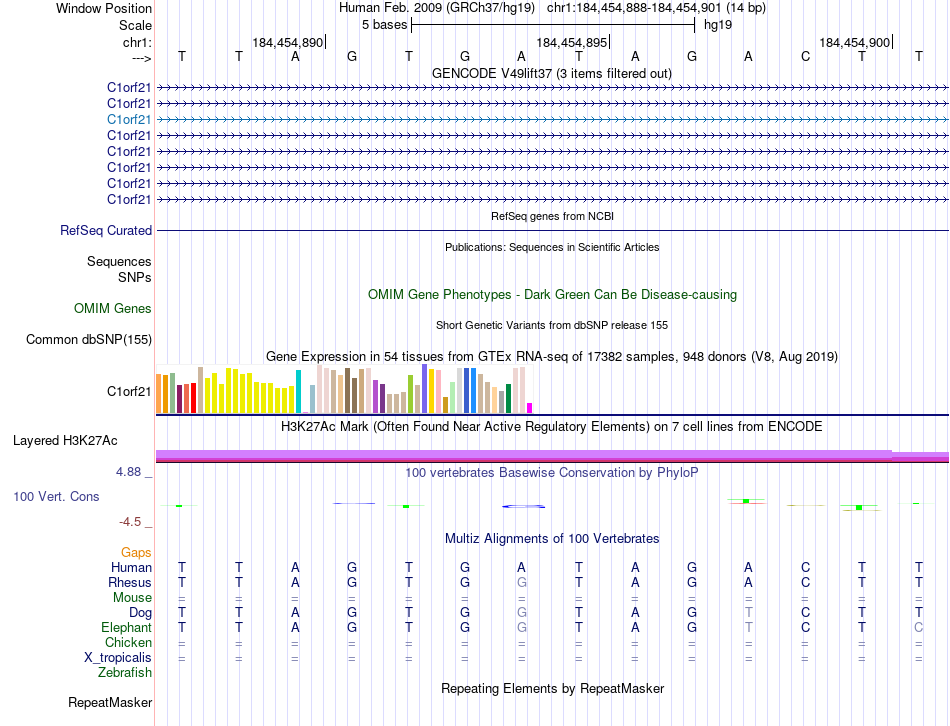Click the Multiz Alignments of 100 Vertebrates title
Screen dimensions: 950x726
pyautogui.click(x=552, y=538)
